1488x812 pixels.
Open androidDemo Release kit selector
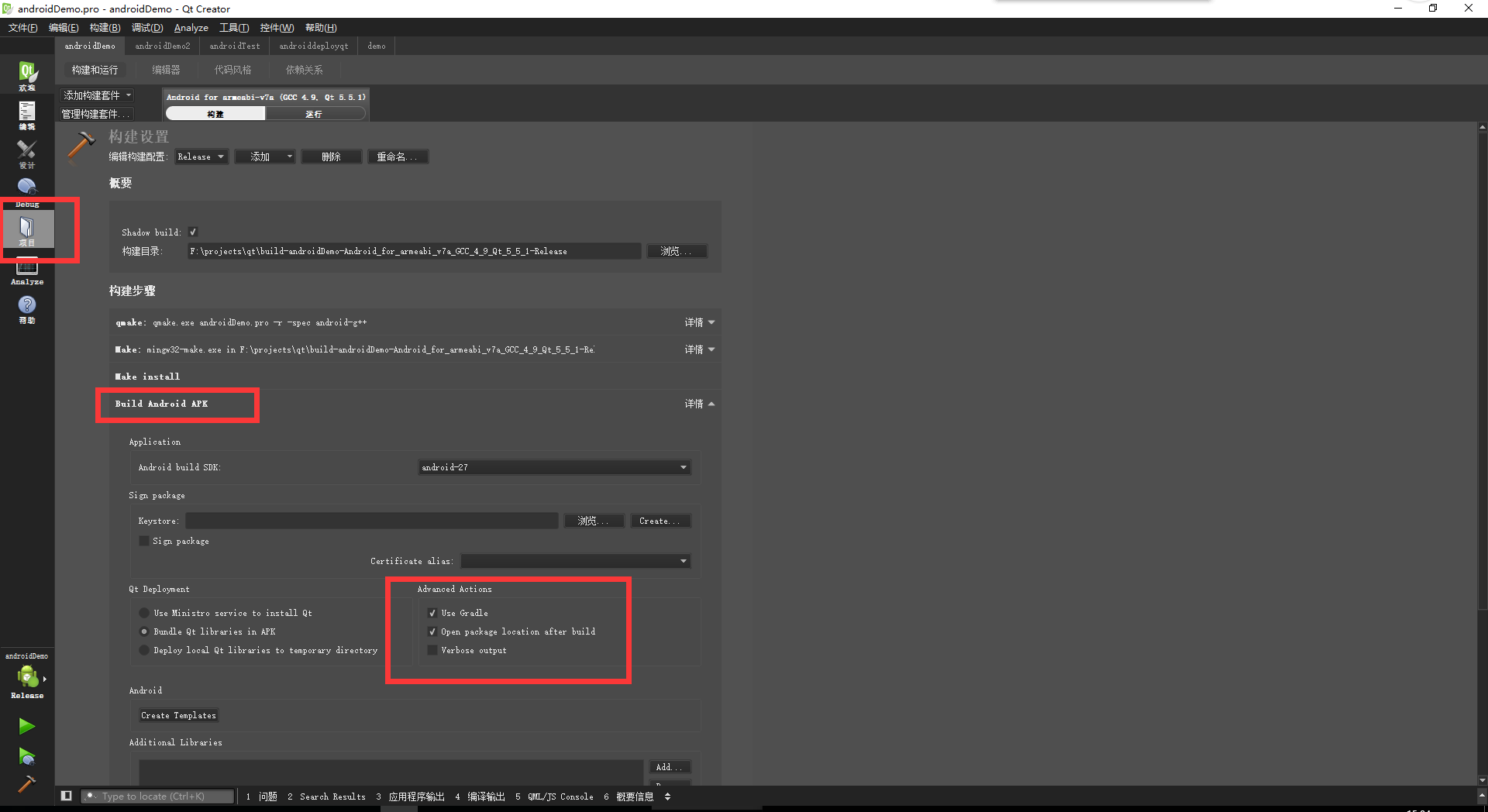point(27,677)
